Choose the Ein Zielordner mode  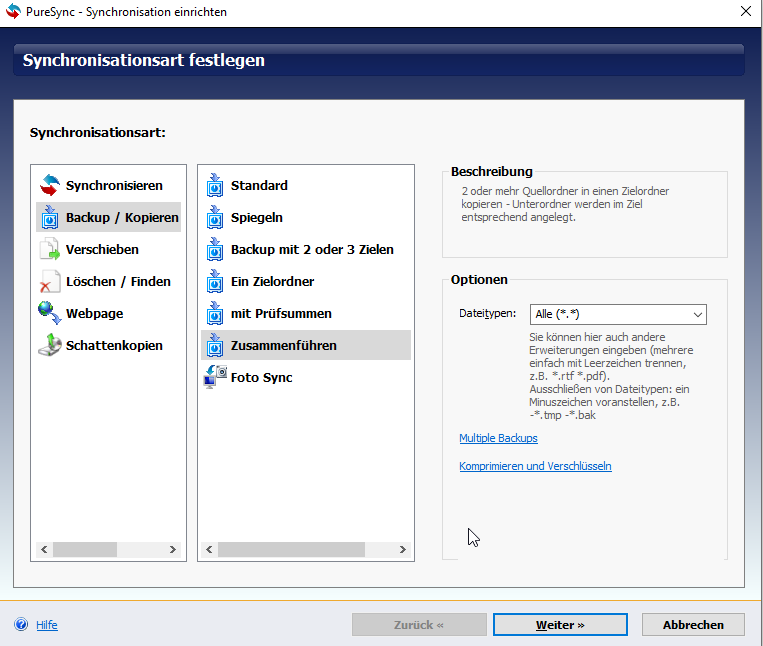306,281
